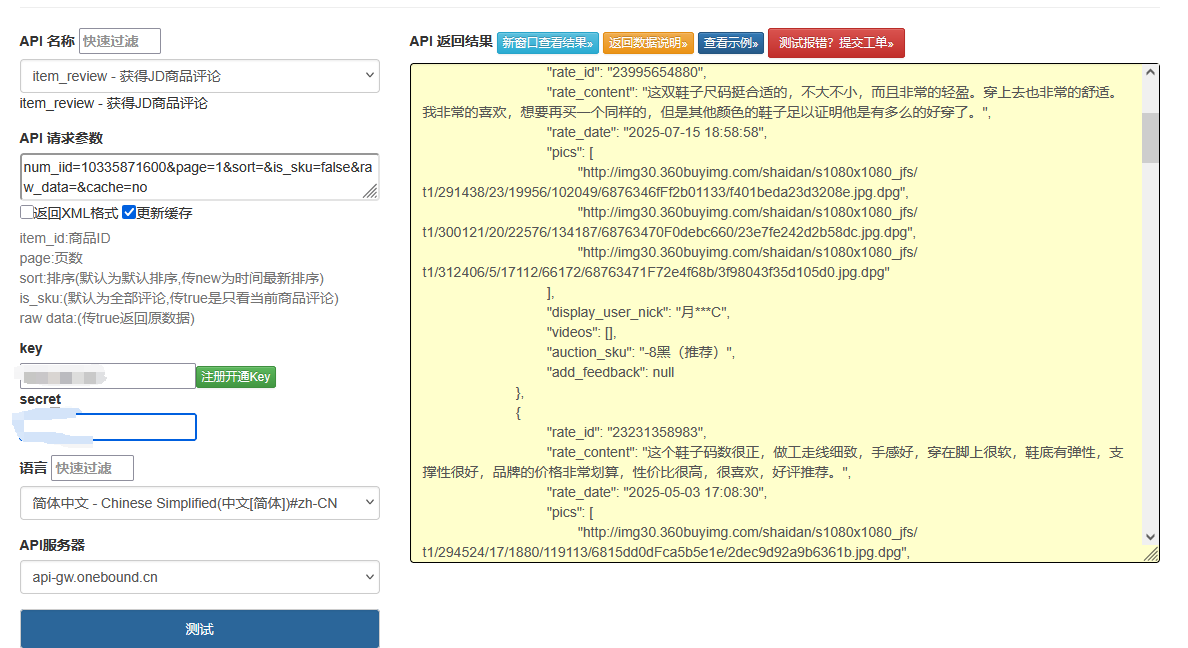Click the orange 返回数据说明 button
The height and width of the screenshot is (648, 1188).
pyautogui.click(x=648, y=42)
